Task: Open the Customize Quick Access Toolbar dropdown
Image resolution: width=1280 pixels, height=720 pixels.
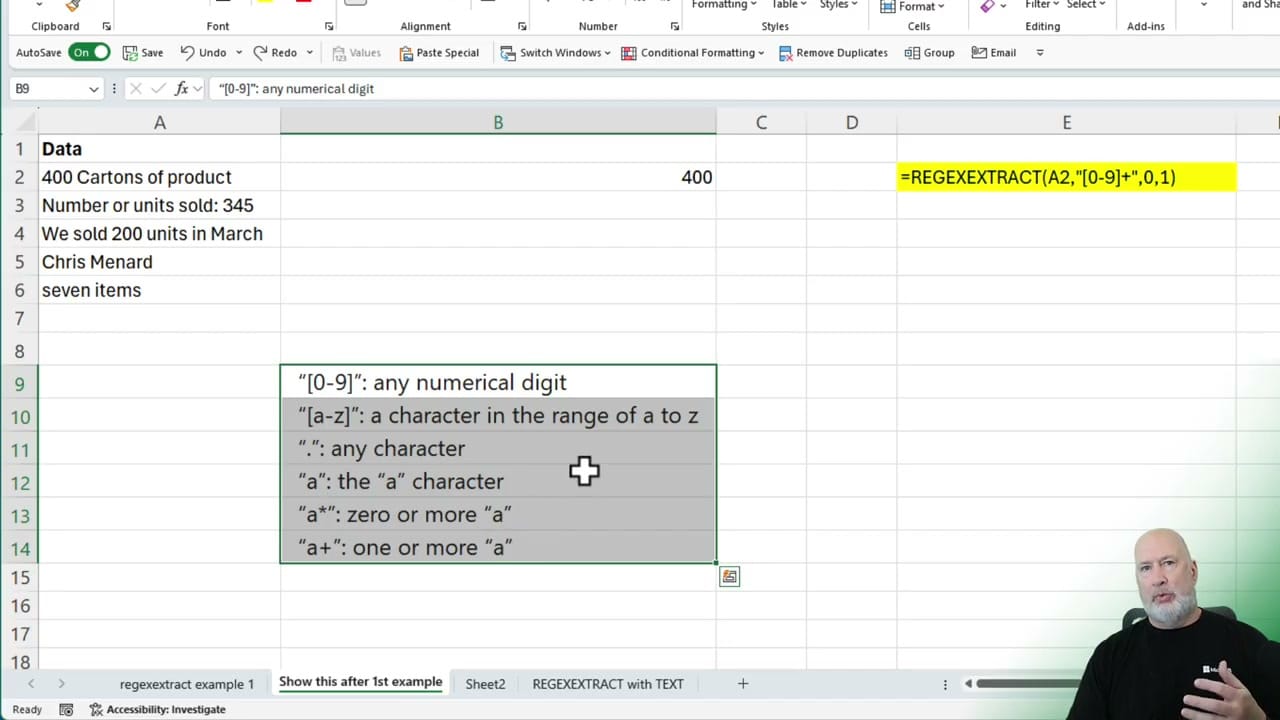Action: coord(1040,52)
